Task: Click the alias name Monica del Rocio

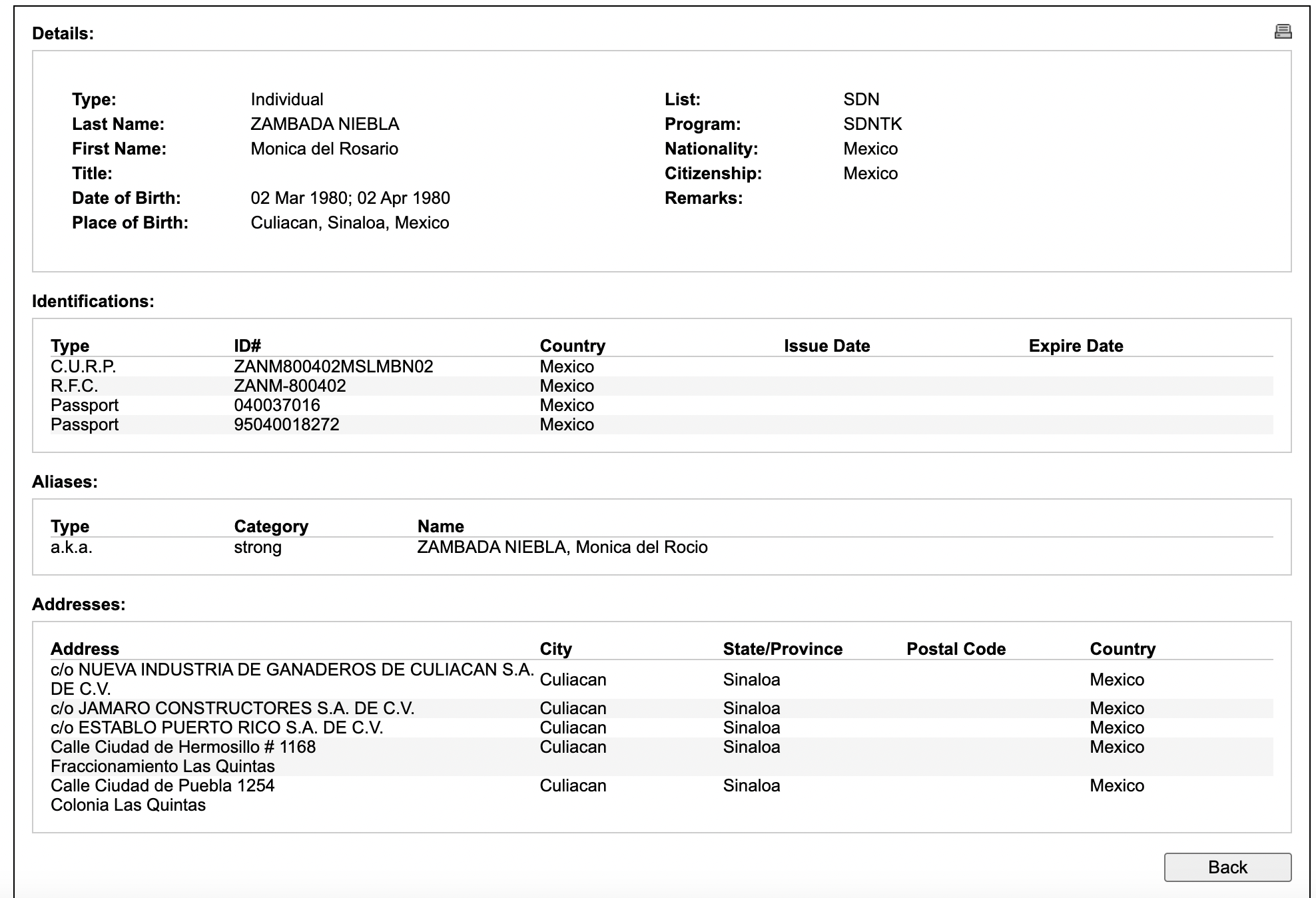Action: pos(562,547)
